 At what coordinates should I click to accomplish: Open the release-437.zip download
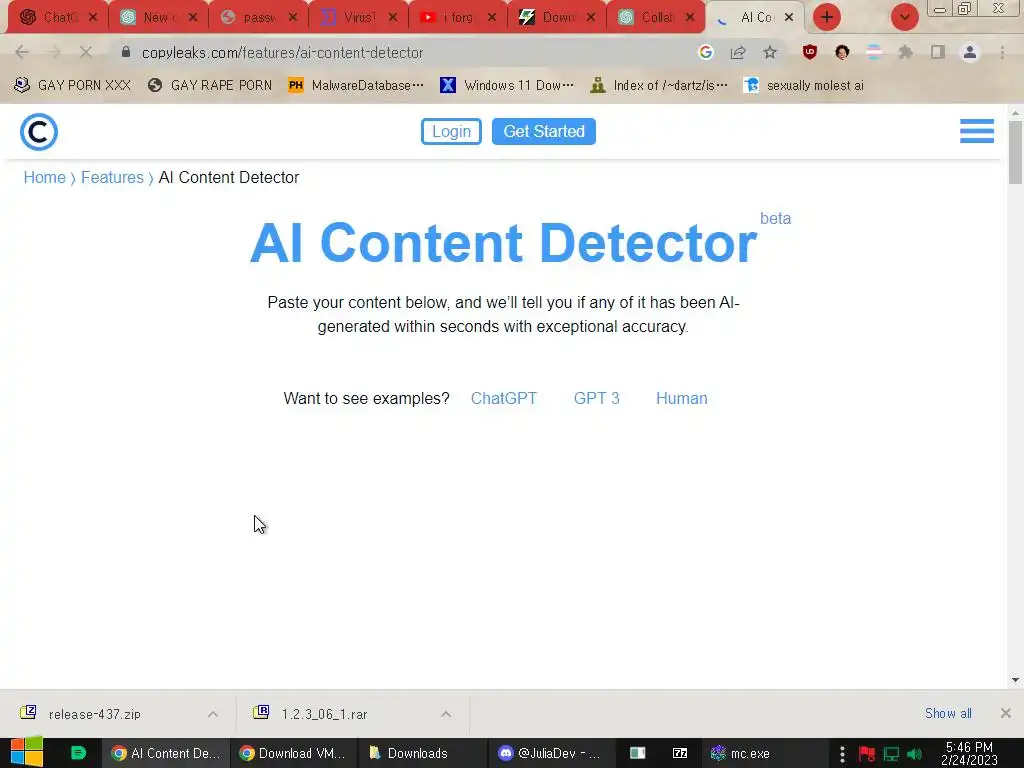[95, 714]
